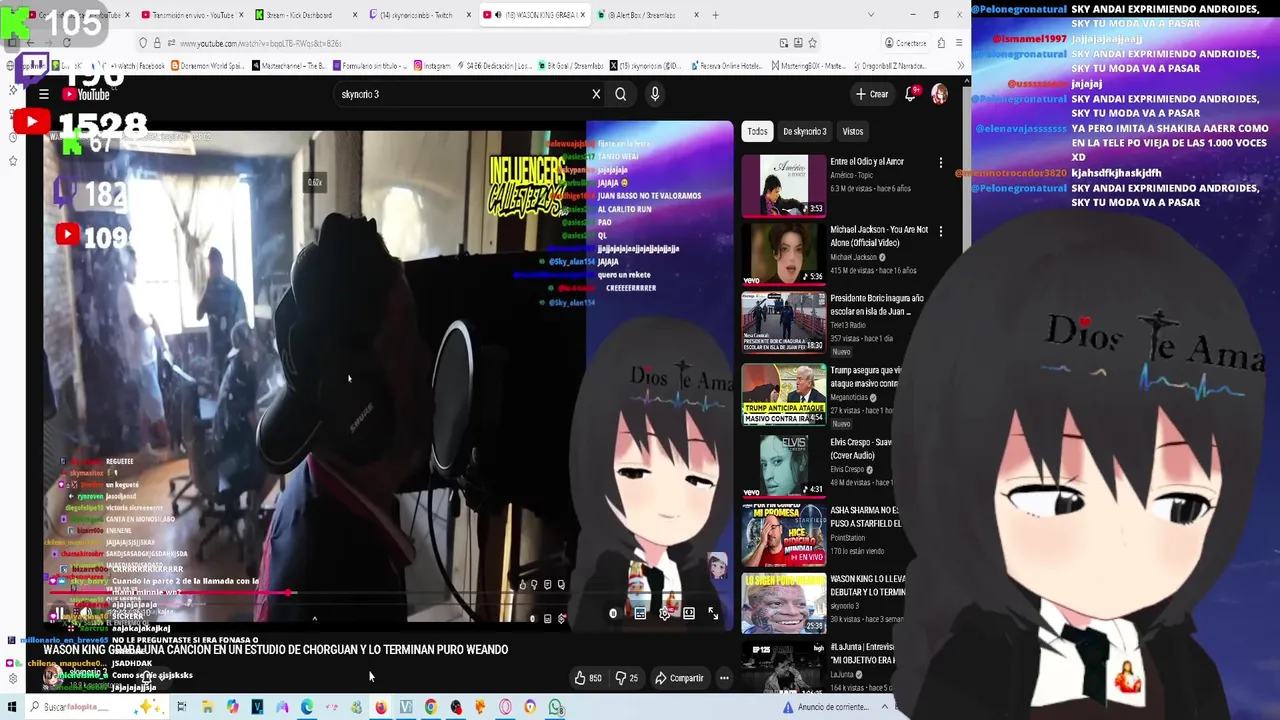Open the browser application menu
The height and width of the screenshot is (720, 1280).
point(958,43)
